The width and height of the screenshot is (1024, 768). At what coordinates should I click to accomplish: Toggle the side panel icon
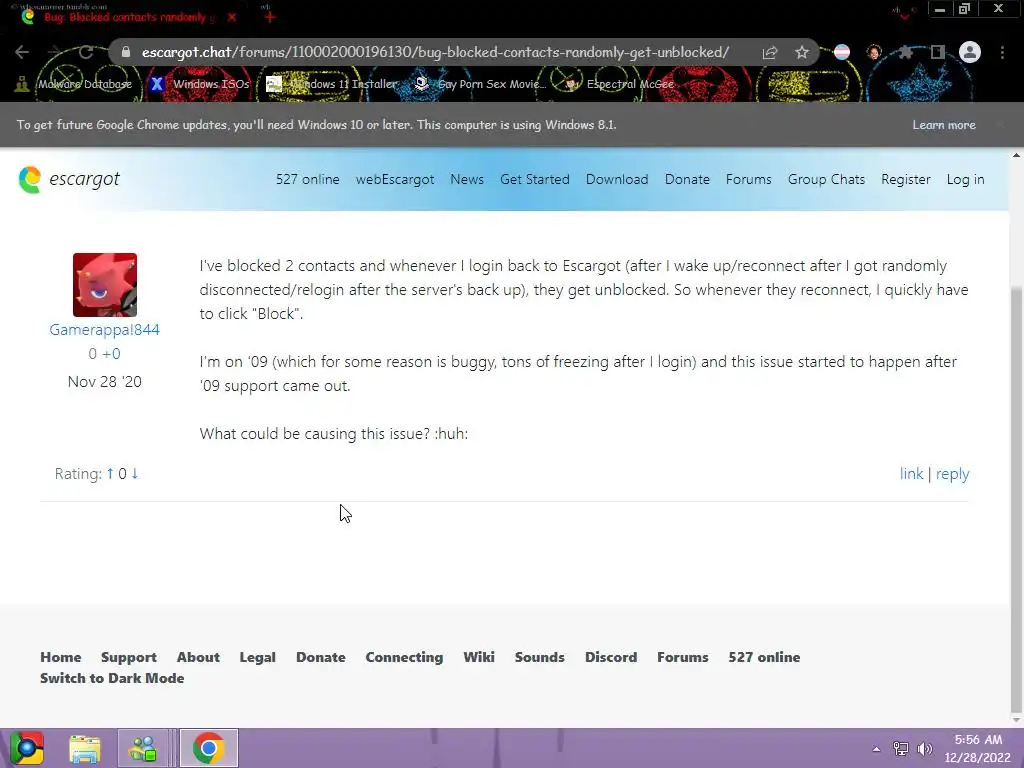[x=938, y=52]
